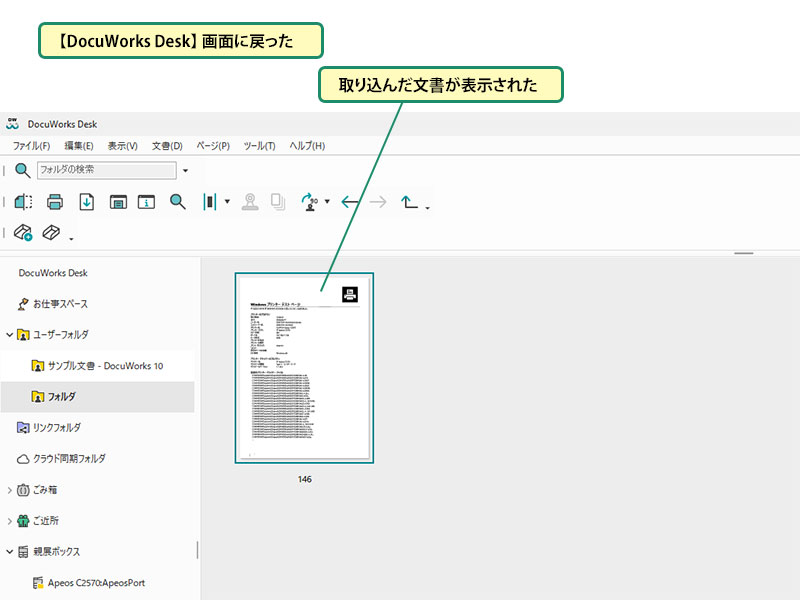Open the 編集(E) menu
Screen dimensions: 800x600
tap(79, 146)
